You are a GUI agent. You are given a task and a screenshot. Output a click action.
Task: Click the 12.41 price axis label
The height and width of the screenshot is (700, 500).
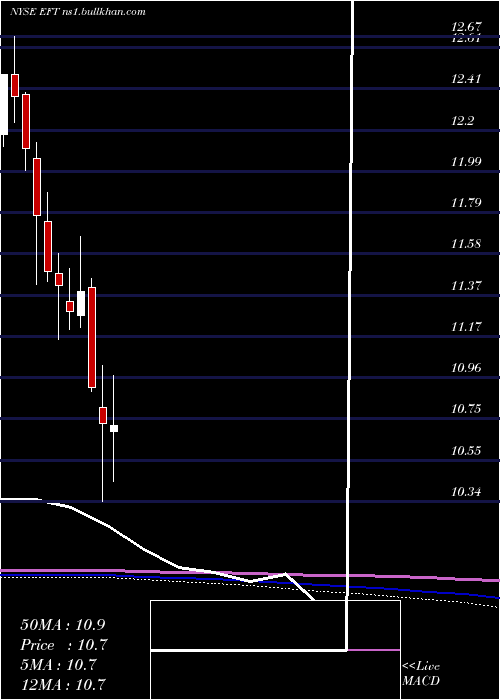tap(466, 79)
